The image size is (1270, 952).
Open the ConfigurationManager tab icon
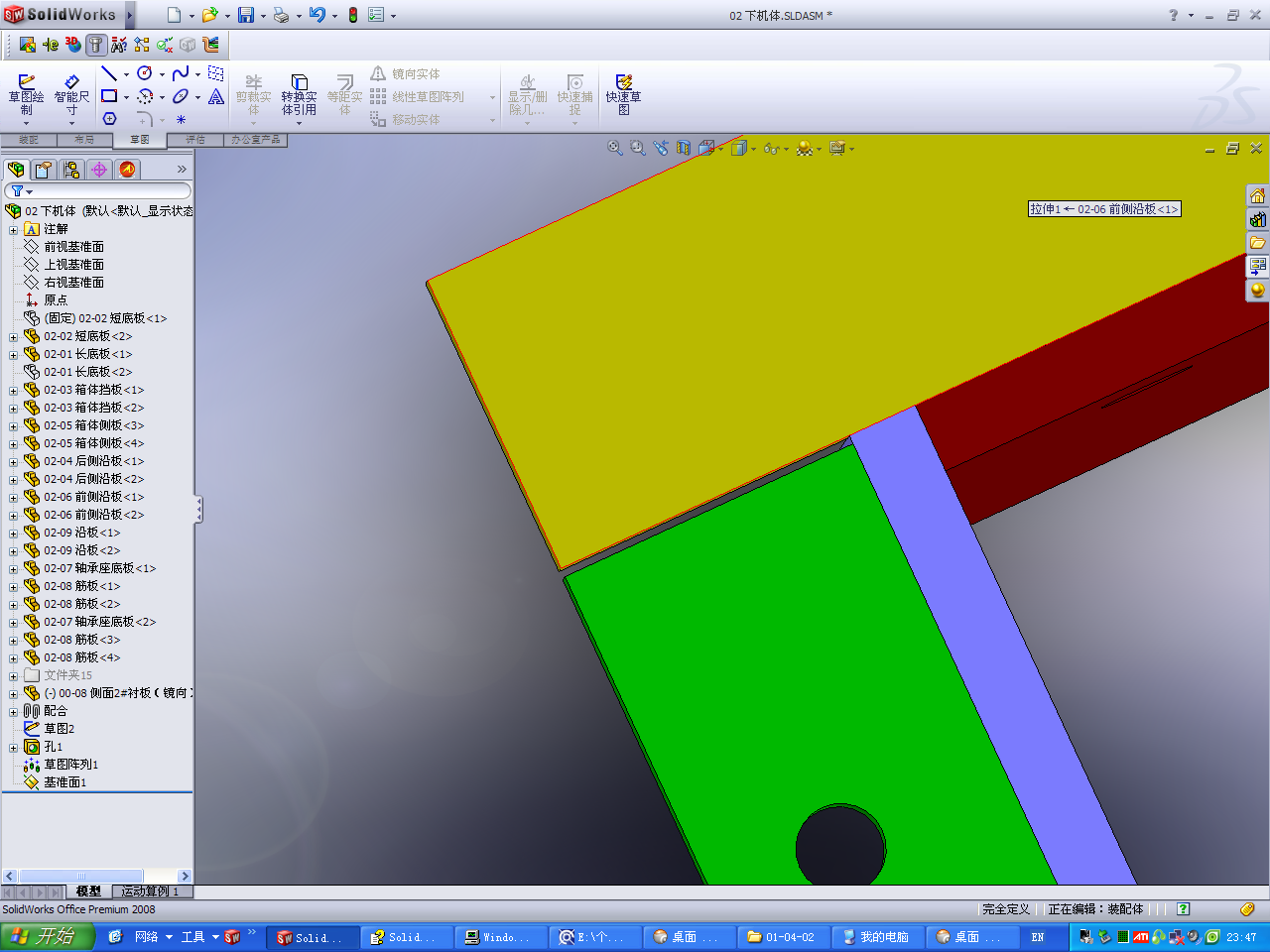click(x=71, y=170)
